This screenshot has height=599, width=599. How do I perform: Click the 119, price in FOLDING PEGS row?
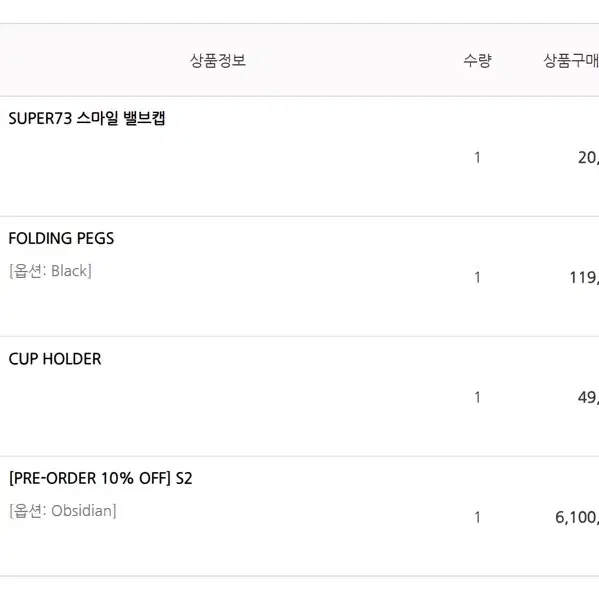[x=584, y=278]
